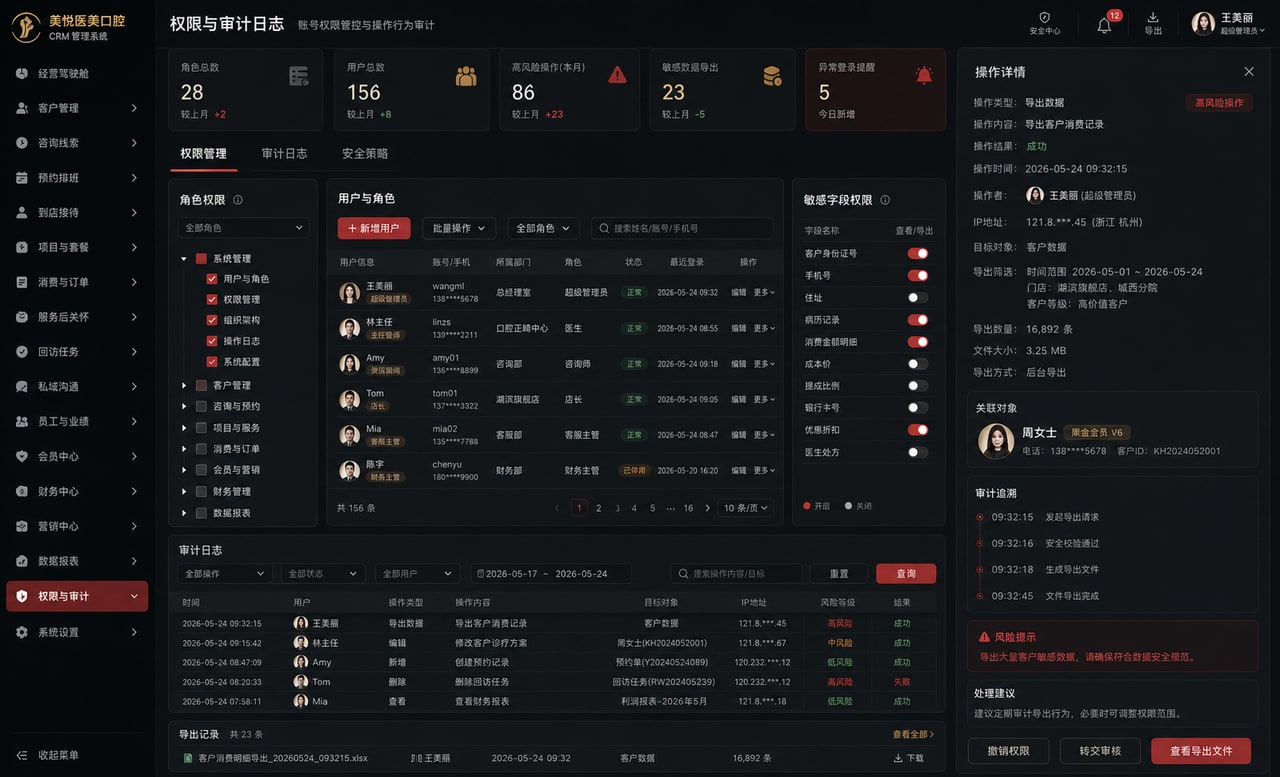Click the 收起菜单 collapse icon
The image size is (1280, 777).
(x=22, y=755)
